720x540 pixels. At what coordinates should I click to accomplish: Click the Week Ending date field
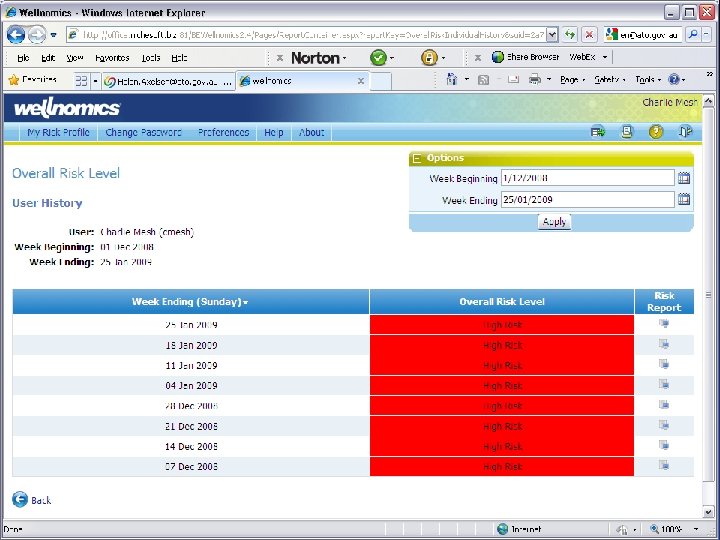coord(587,199)
